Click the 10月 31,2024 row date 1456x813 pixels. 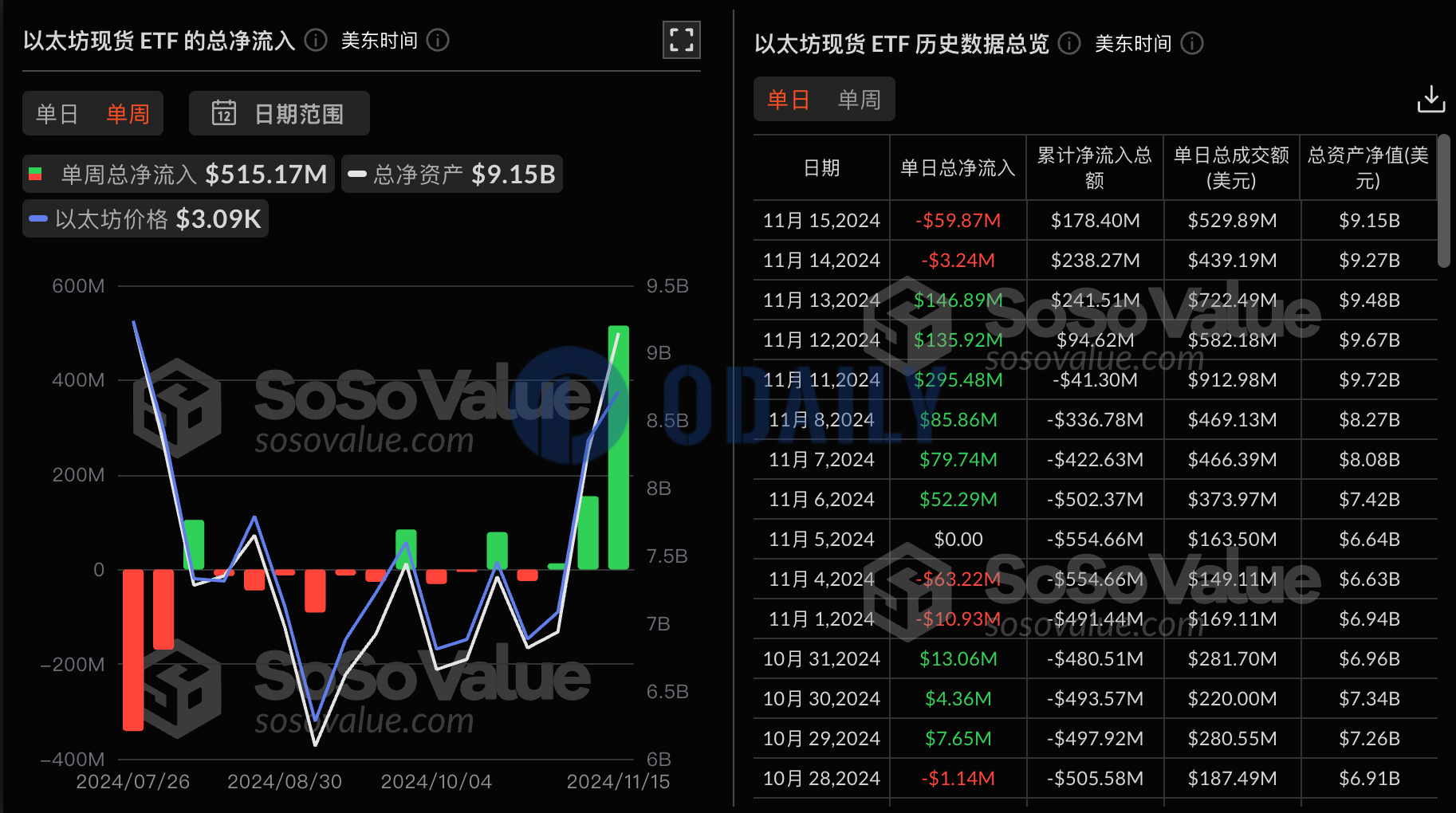pyautogui.click(x=822, y=658)
